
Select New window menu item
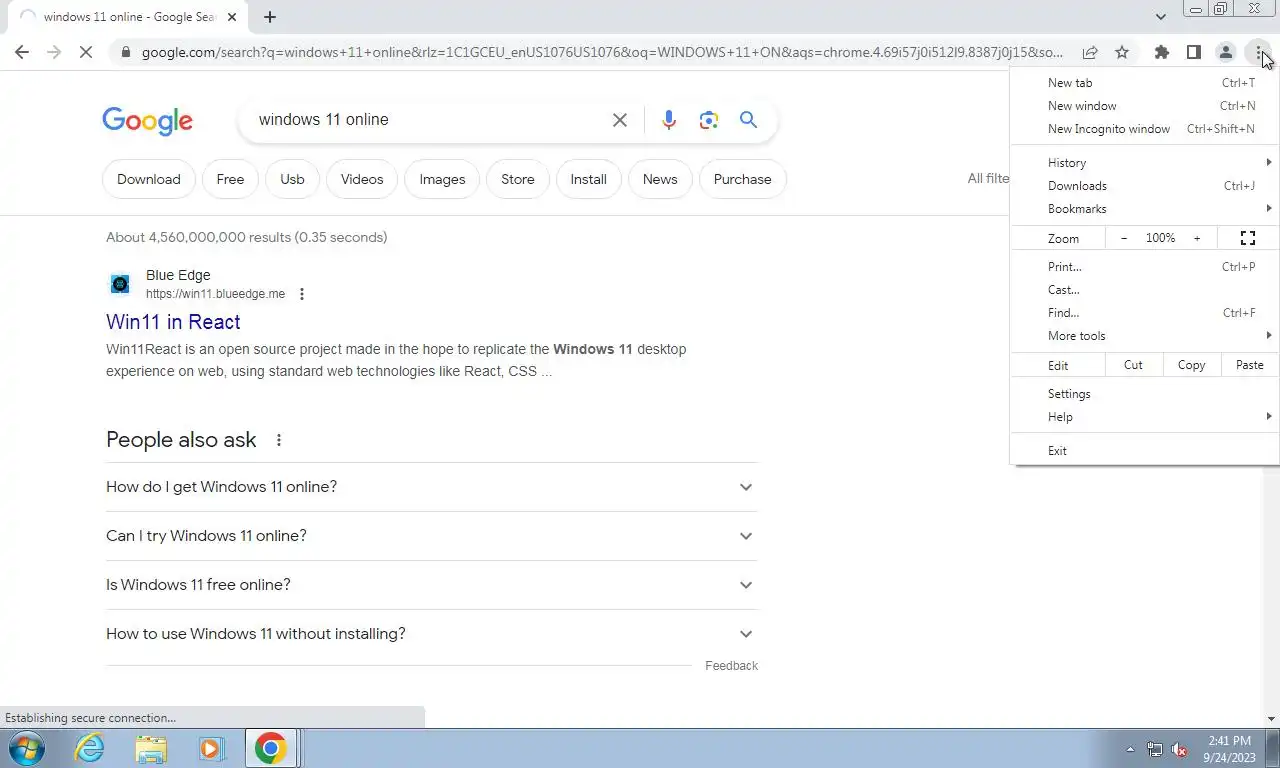[x=1145, y=106]
